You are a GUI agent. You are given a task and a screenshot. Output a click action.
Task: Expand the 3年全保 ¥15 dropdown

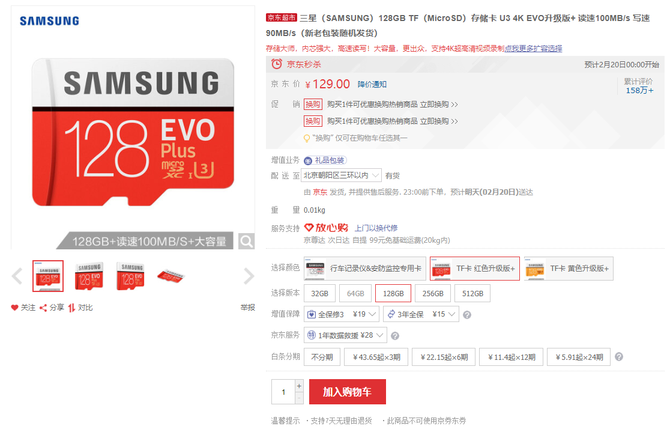(x=421, y=314)
